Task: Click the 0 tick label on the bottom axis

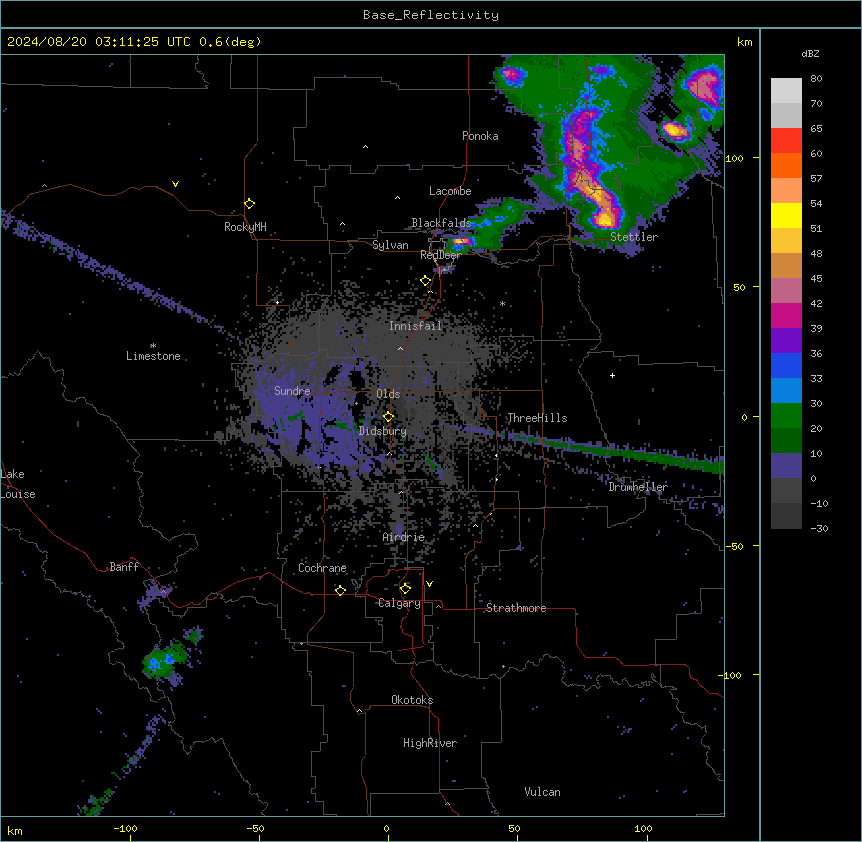Action: click(386, 828)
